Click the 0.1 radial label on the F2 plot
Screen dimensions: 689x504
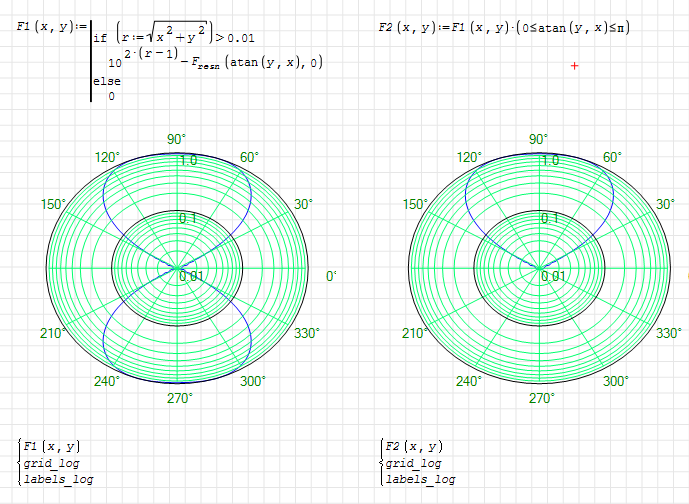[x=549, y=218]
